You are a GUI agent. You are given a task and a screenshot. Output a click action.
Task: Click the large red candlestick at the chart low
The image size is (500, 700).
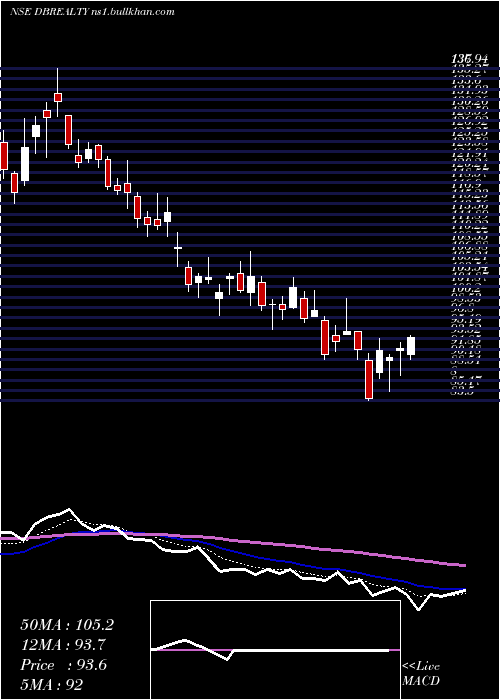point(369,379)
